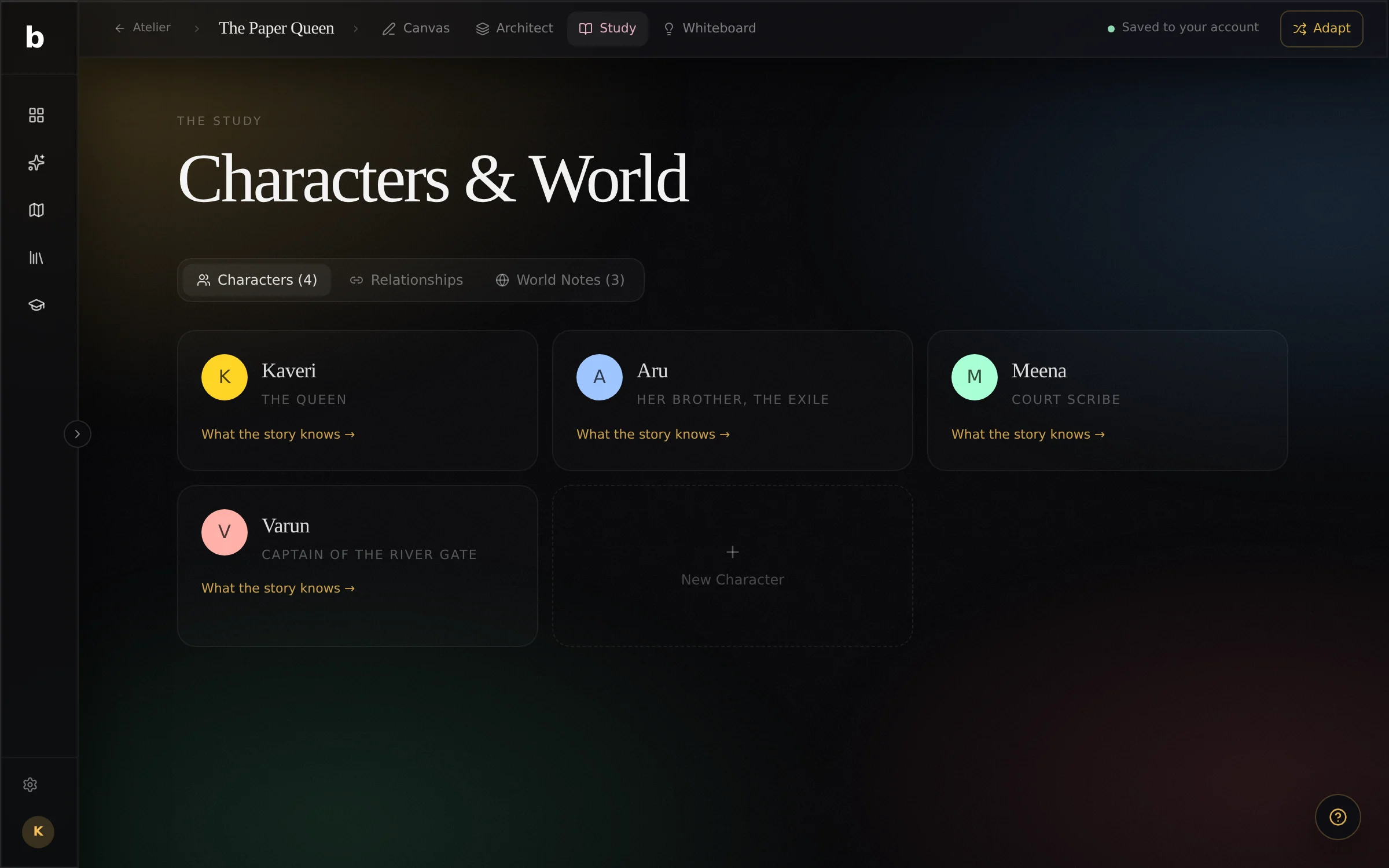The height and width of the screenshot is (868, 1389).
Task: Switch to the Whiteboard tab
Action: click(710, 28)
